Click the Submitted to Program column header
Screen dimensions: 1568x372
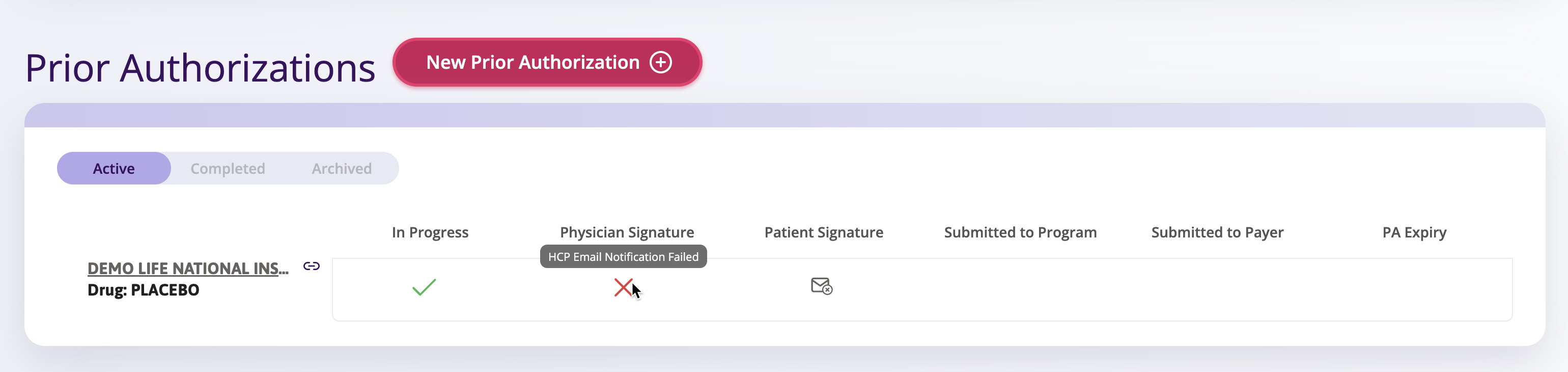[1020, 232]
